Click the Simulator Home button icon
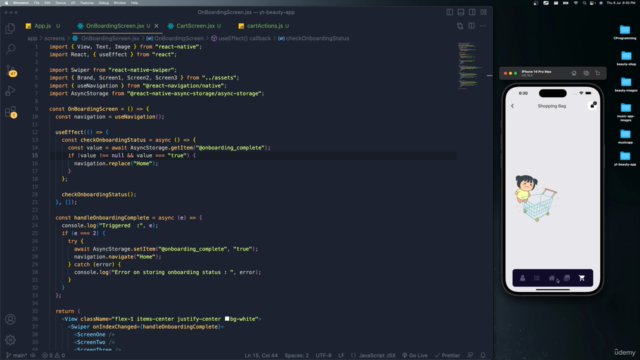Screen dimensions: 640x360 (x=574, y=73)
